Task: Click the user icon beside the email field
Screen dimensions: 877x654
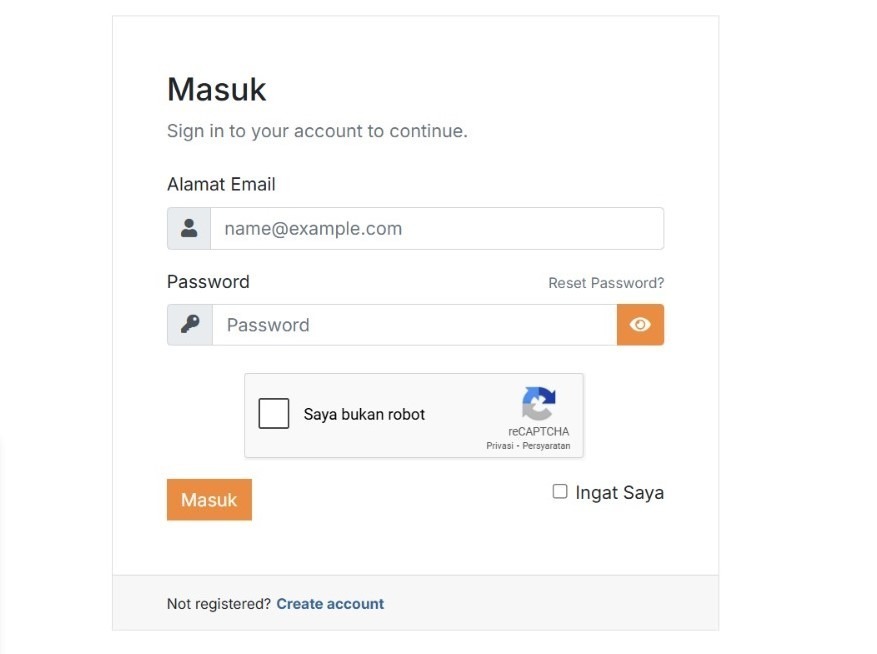Action: (189, 228)
